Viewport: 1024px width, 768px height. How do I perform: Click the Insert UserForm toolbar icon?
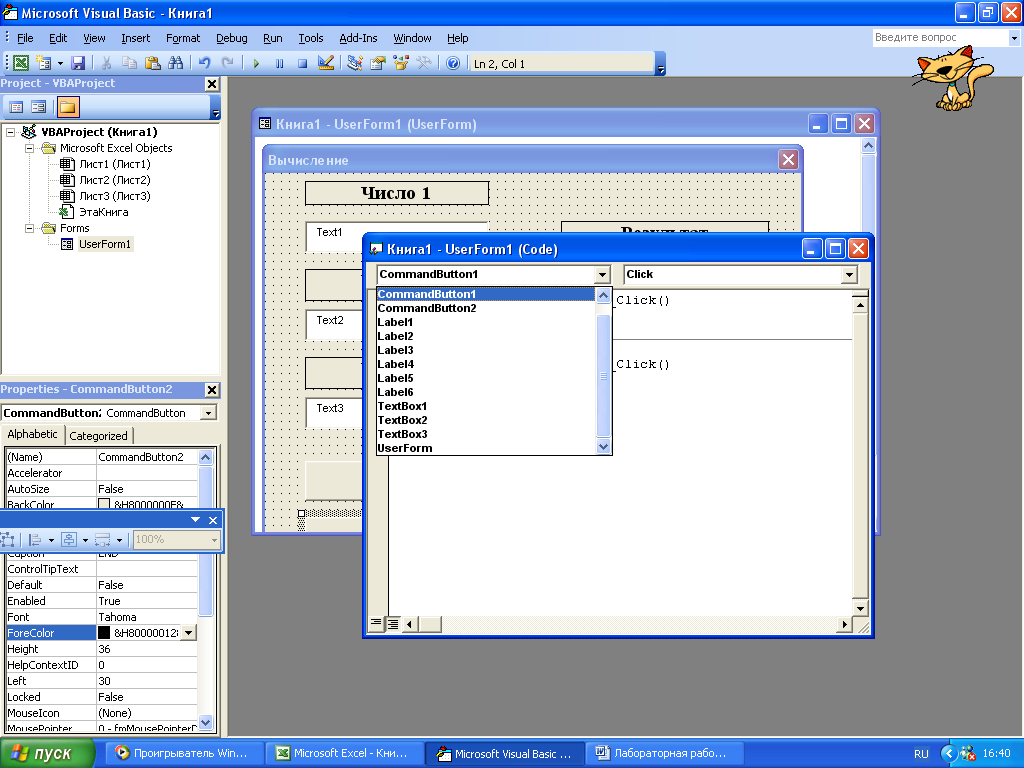44,63
